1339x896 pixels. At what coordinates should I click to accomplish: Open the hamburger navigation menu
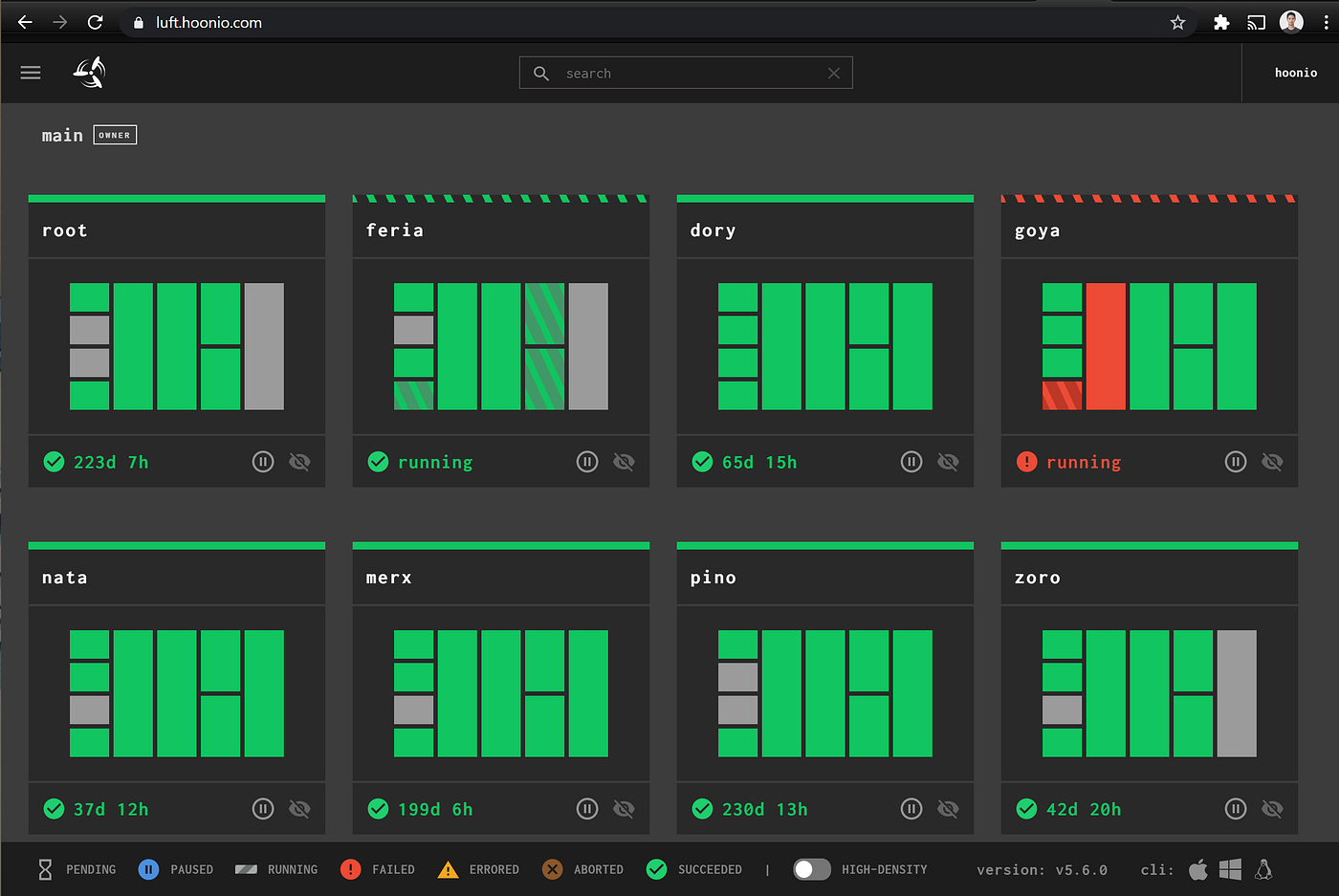click(x=30, y=72)
